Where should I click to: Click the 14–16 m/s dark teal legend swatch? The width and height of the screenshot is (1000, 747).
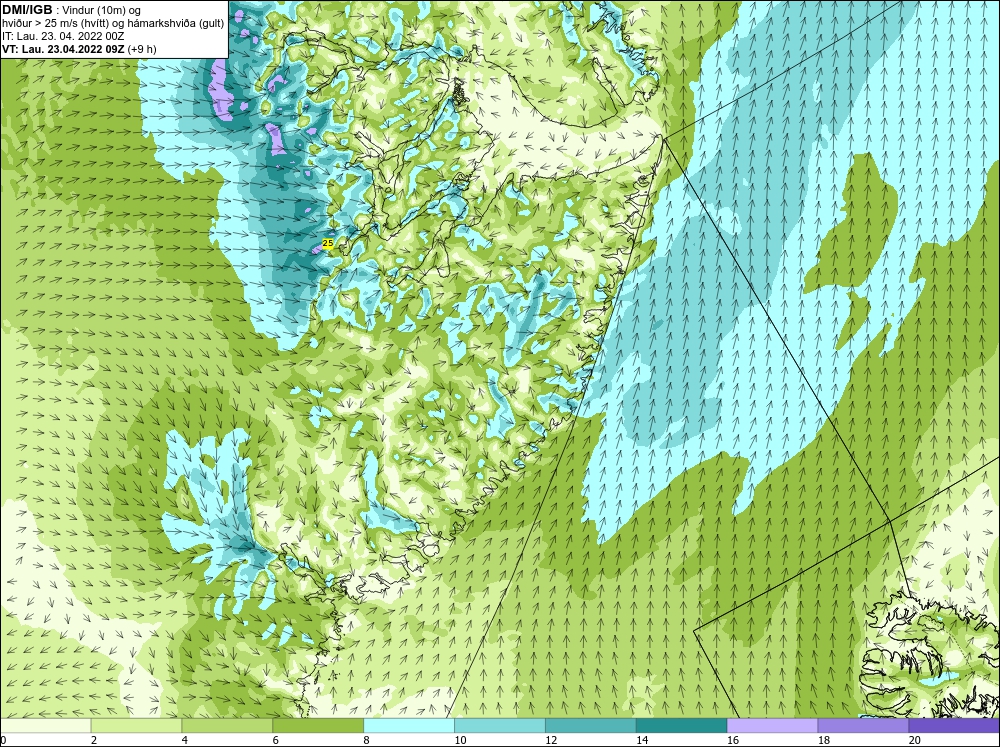681,726
